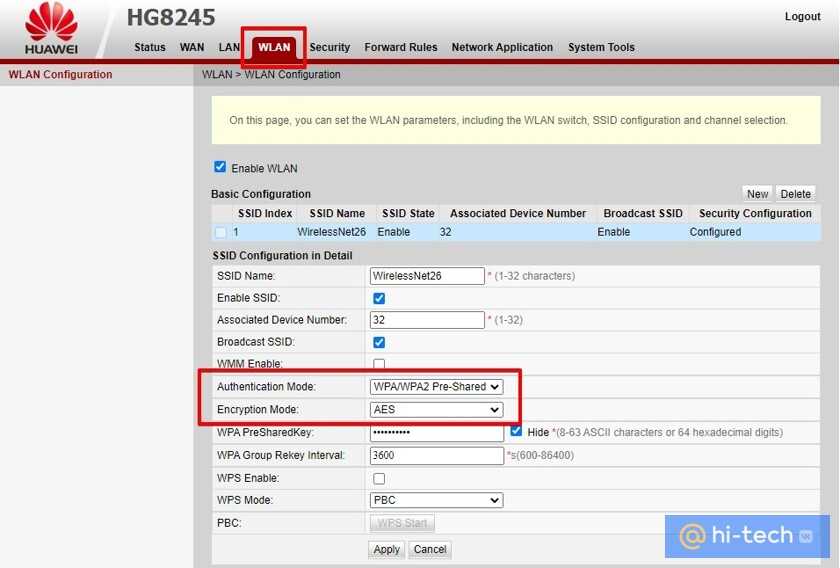Open the Status tab
Viewport: 840px width, 568px height.
(x=150, y=47)
